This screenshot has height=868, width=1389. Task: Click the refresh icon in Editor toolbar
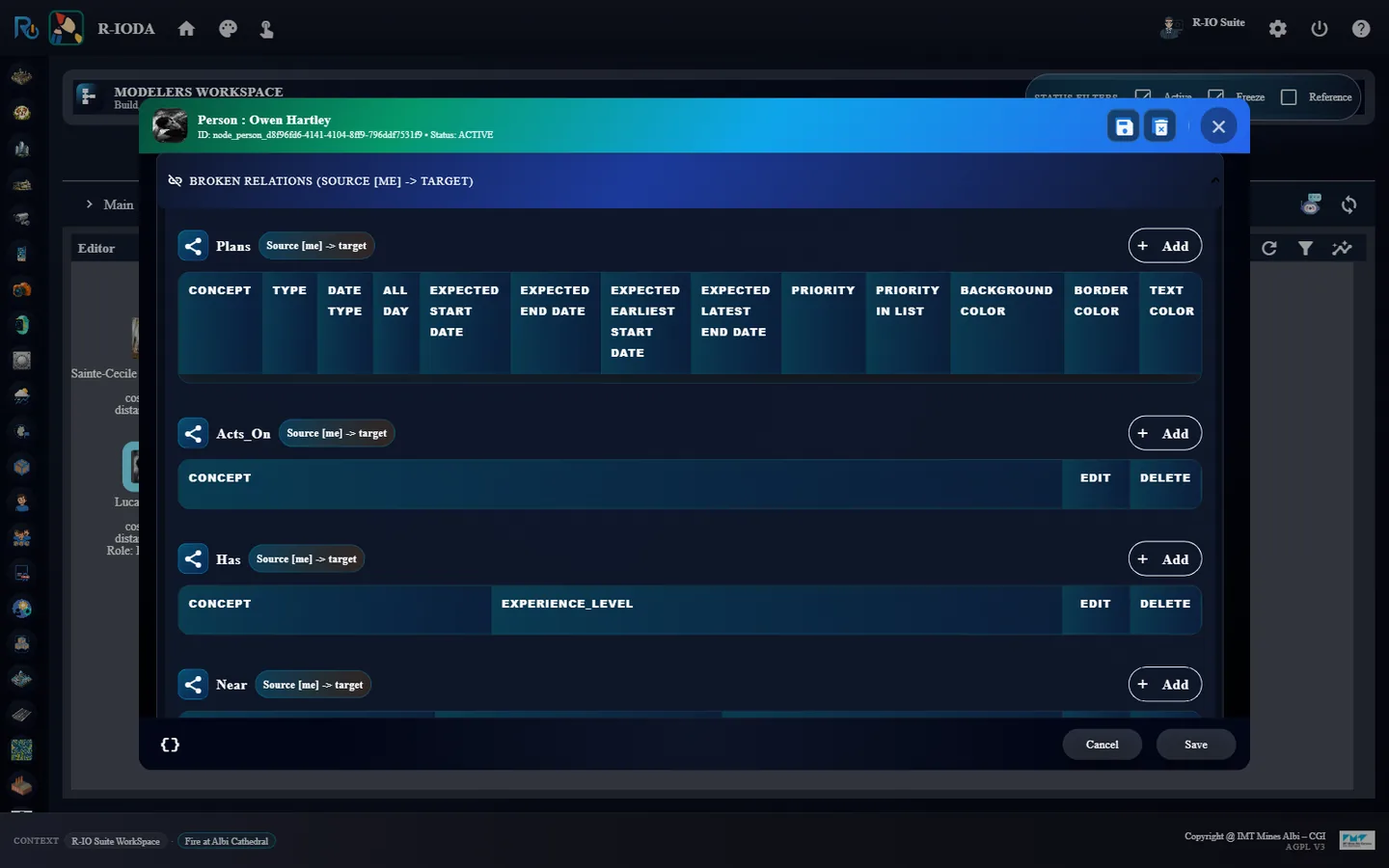(1269, 248)
